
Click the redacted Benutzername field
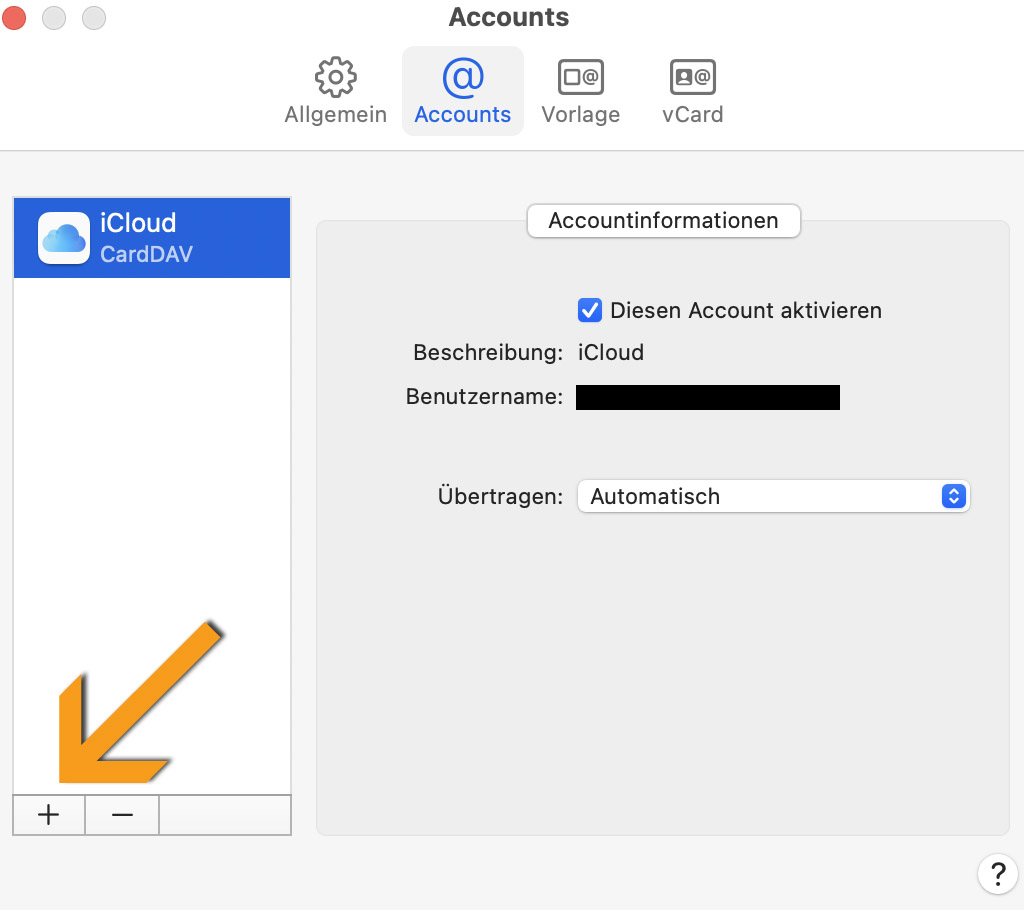tap(707, 397)
